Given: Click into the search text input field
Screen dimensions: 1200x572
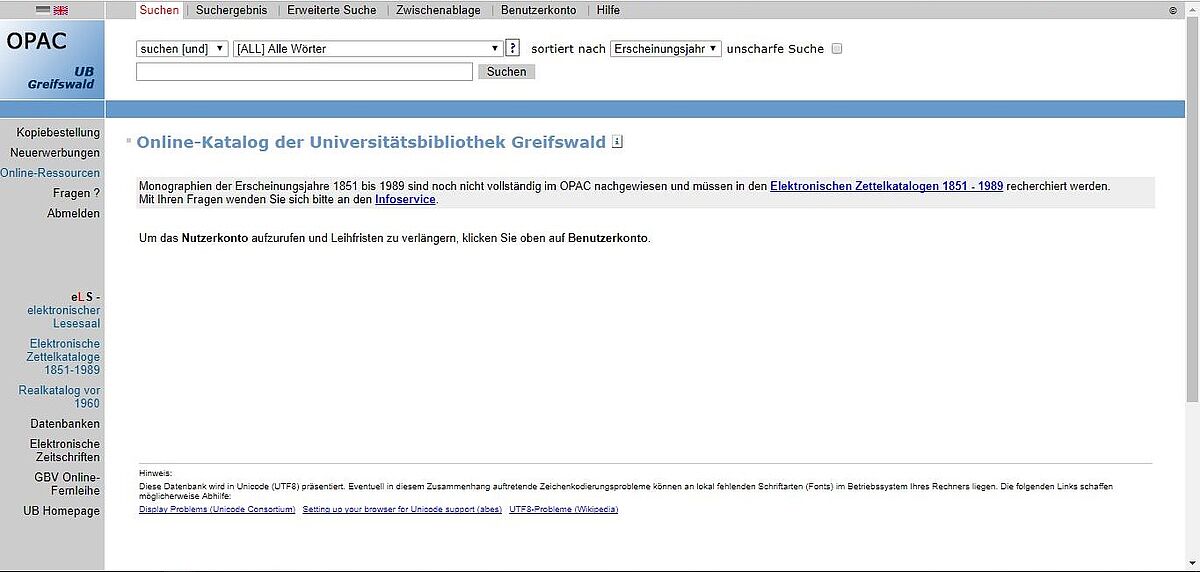Looking at the screenshot, I should point(304,72).
